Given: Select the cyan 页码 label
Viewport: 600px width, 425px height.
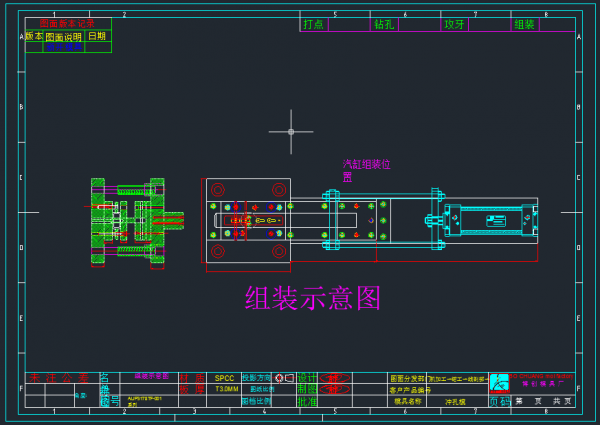Looking at the screenshot, I should pyautogui.click(x=500, y=402).
